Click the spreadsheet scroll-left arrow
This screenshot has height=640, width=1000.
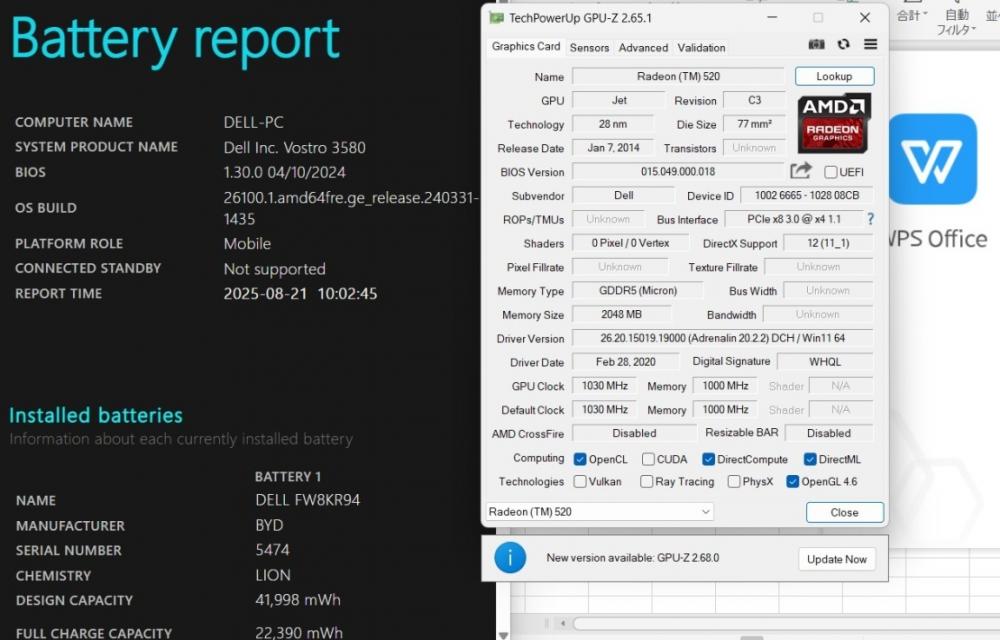[562, 623]
